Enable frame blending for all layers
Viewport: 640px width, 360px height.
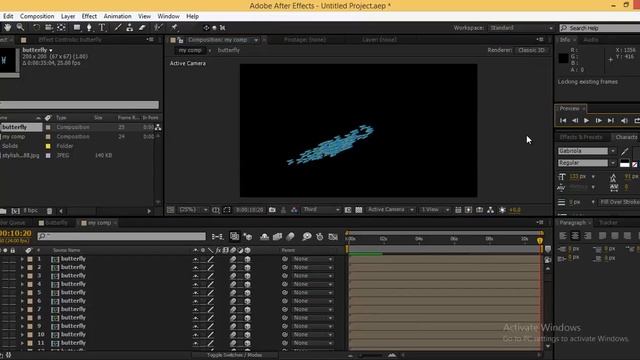click(x=278, y=237)
